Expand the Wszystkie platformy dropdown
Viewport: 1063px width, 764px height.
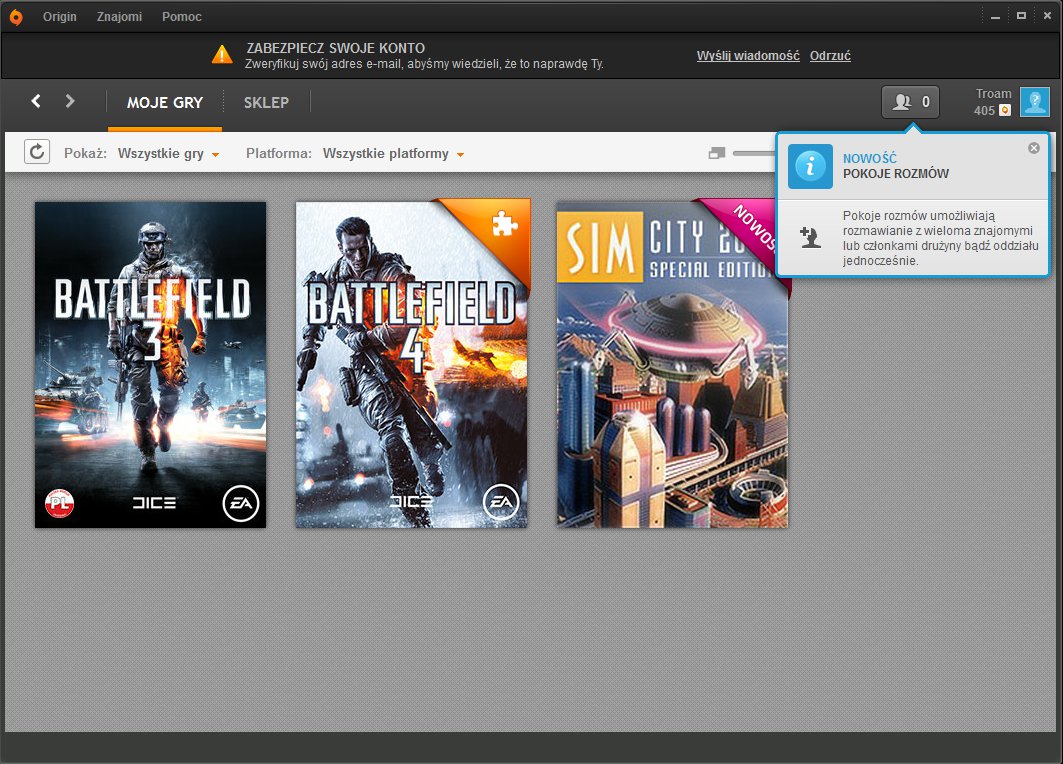393,154
